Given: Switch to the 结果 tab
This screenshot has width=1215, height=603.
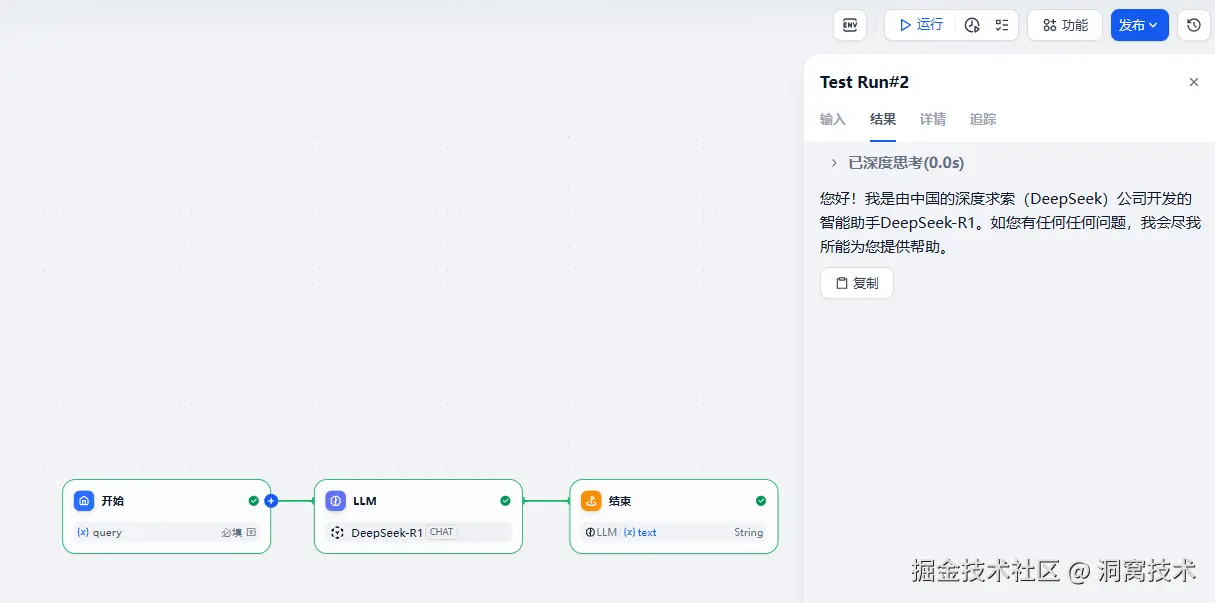Looking at the screenshot, I should (883, 119).
